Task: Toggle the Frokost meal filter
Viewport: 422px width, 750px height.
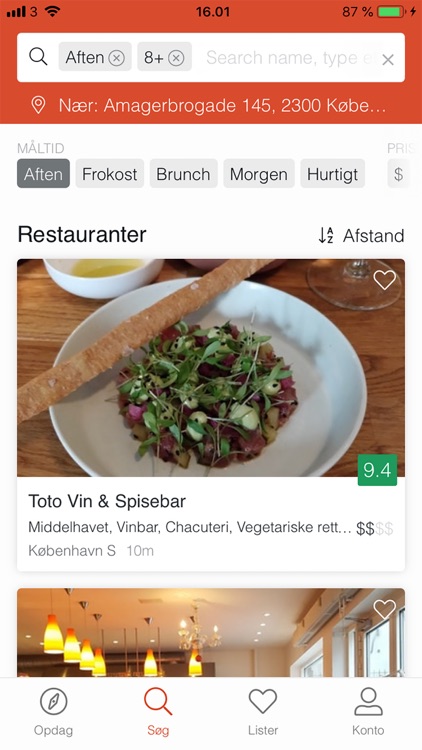Action: tap(110, 174)
